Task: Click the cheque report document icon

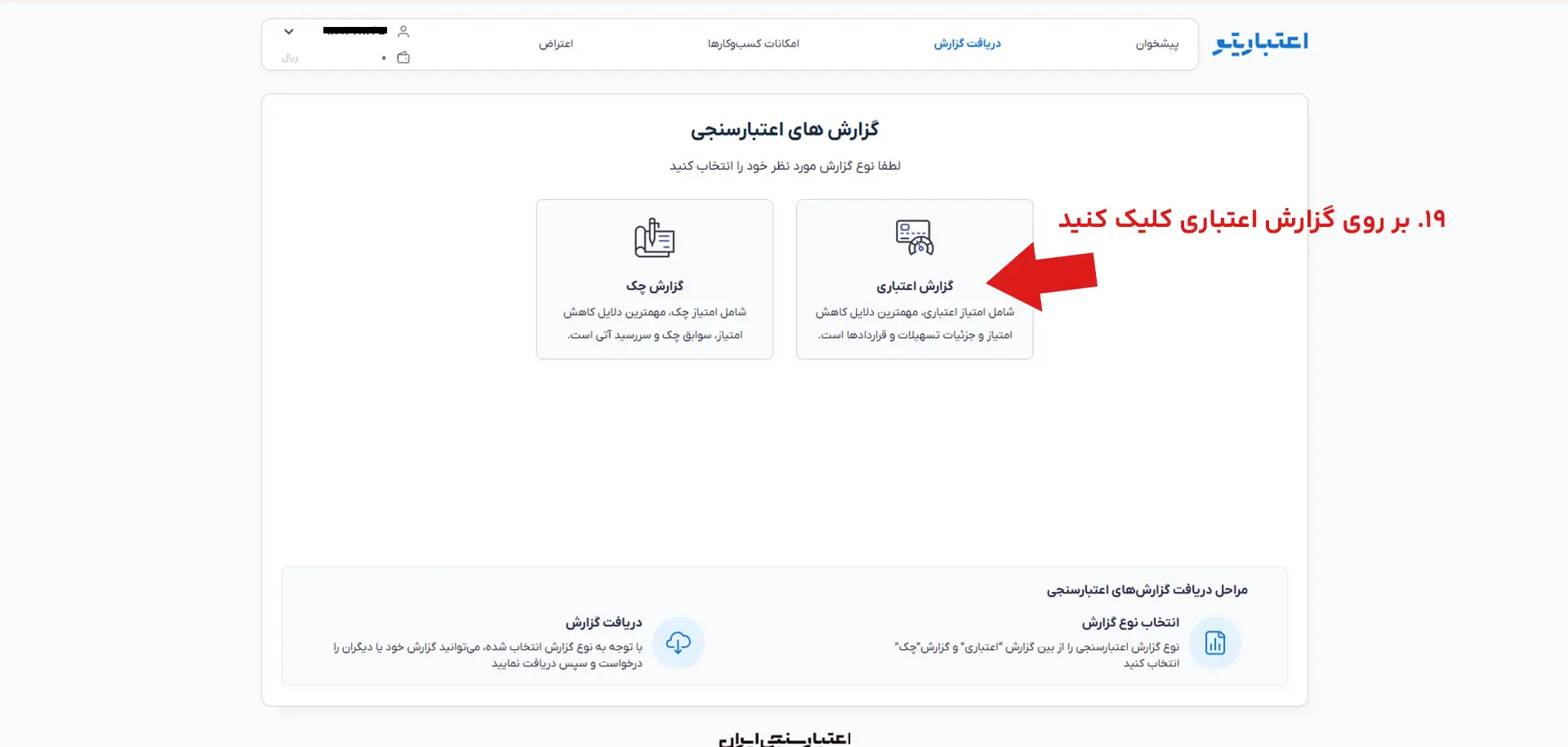Action: (654, 238)
